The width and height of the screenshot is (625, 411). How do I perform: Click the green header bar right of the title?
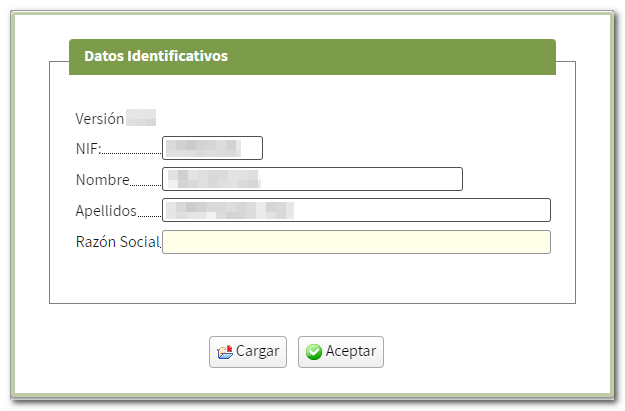coord(400,56)
